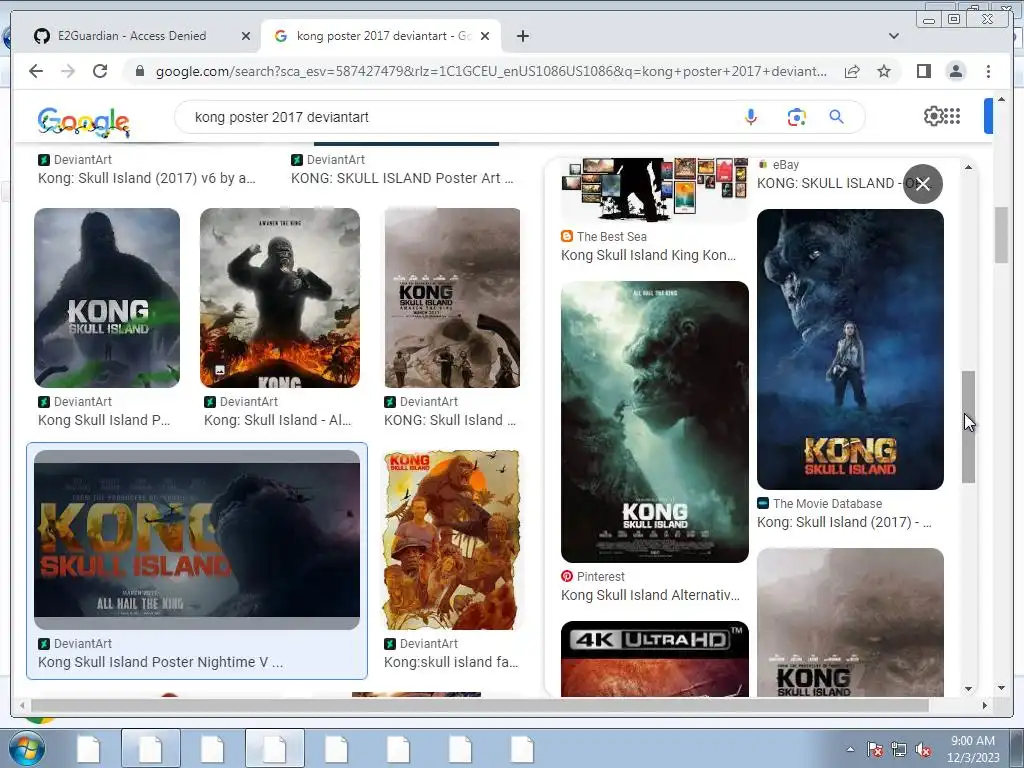Go back to the previous page
The image size is (1024, 768).
point(36,71)
